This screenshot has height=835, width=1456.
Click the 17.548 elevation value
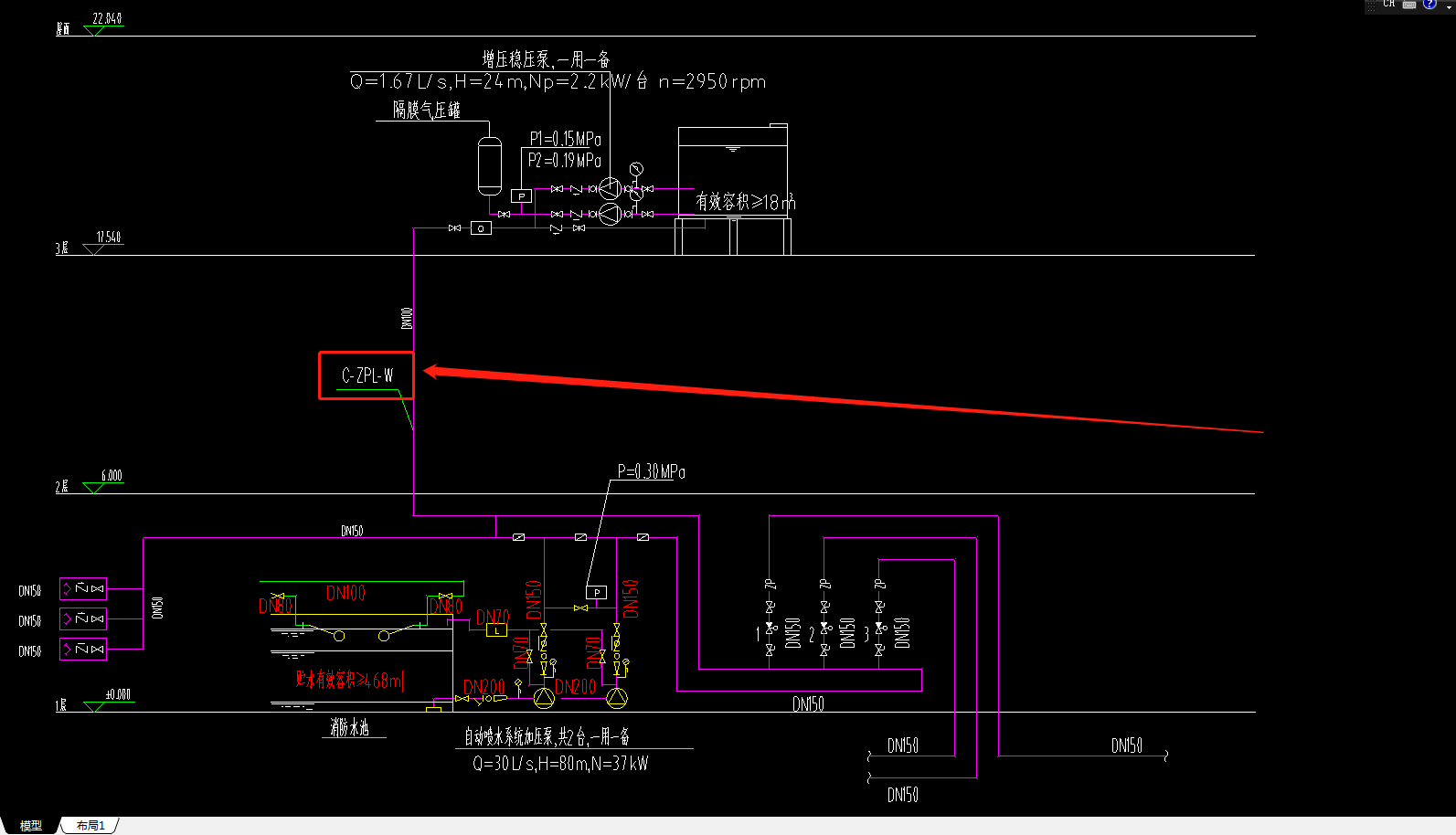[x=109, y=237]
